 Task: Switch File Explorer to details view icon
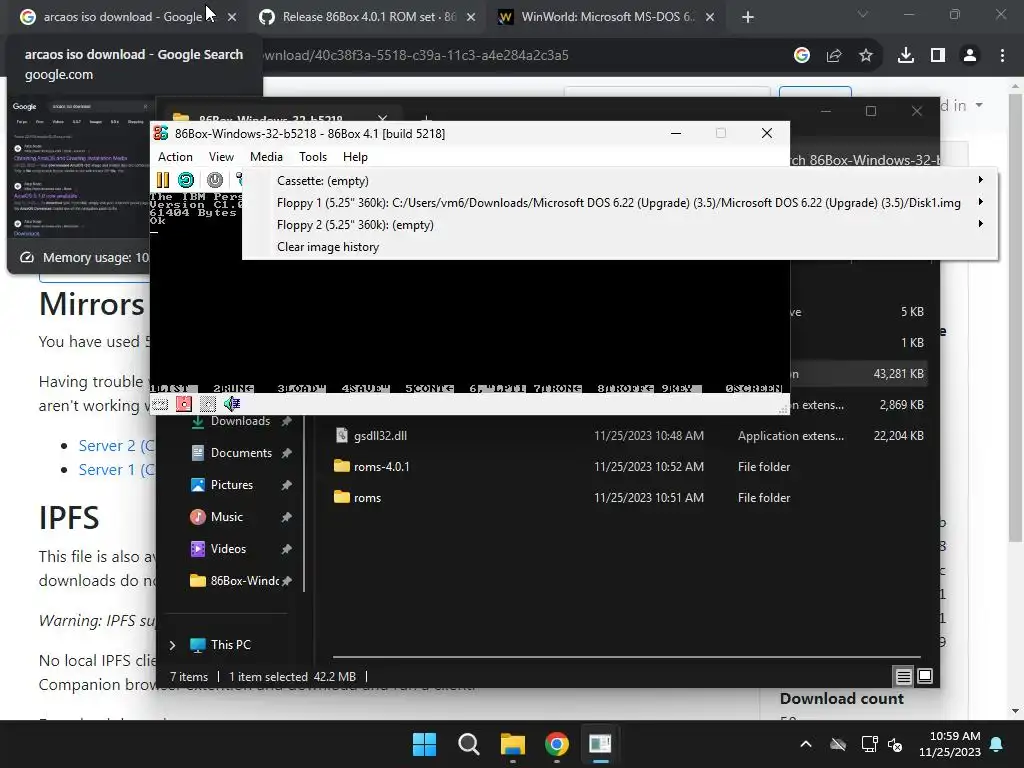[x=903, y=677]
